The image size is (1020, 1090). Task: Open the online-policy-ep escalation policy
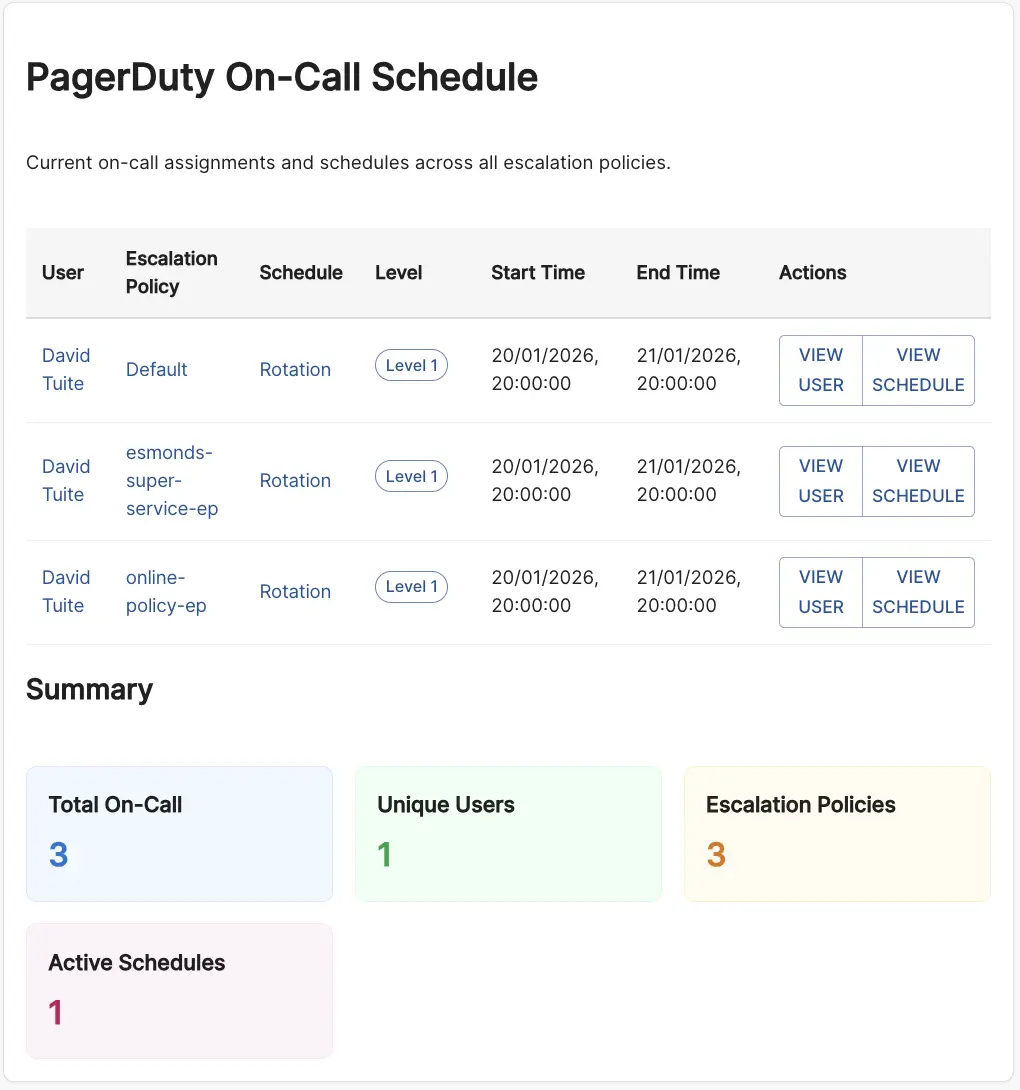[x=166, y=591]
